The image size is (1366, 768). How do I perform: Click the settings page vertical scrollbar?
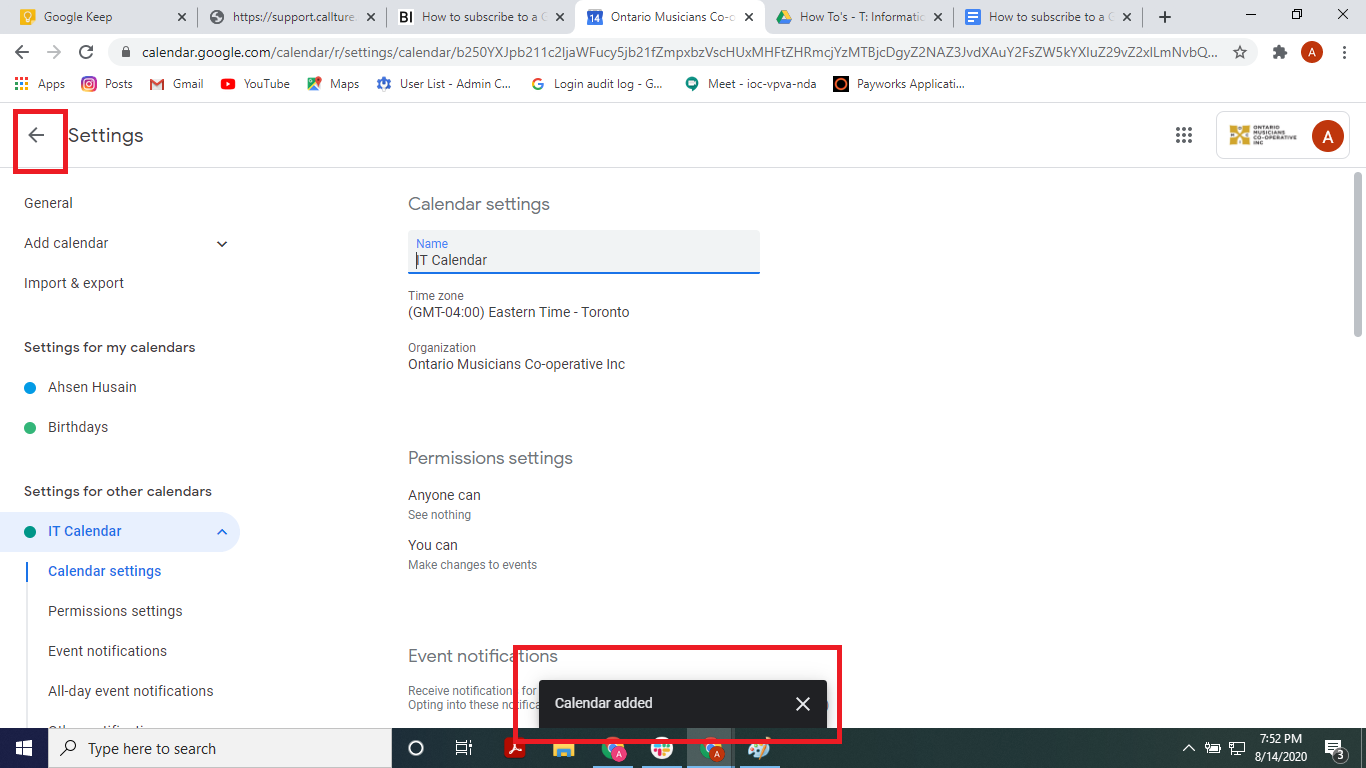click(1357, 255)
